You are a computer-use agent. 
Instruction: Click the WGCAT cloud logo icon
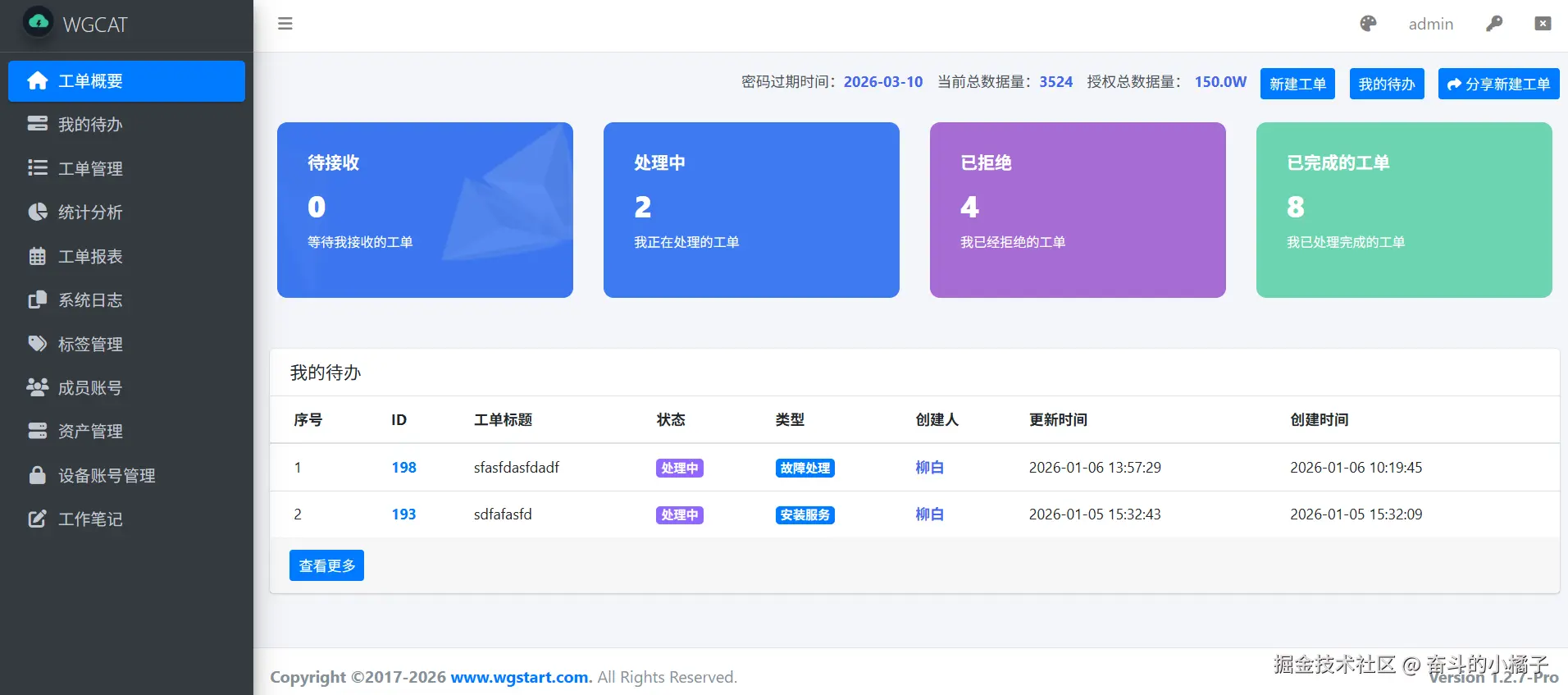[39, 23]
